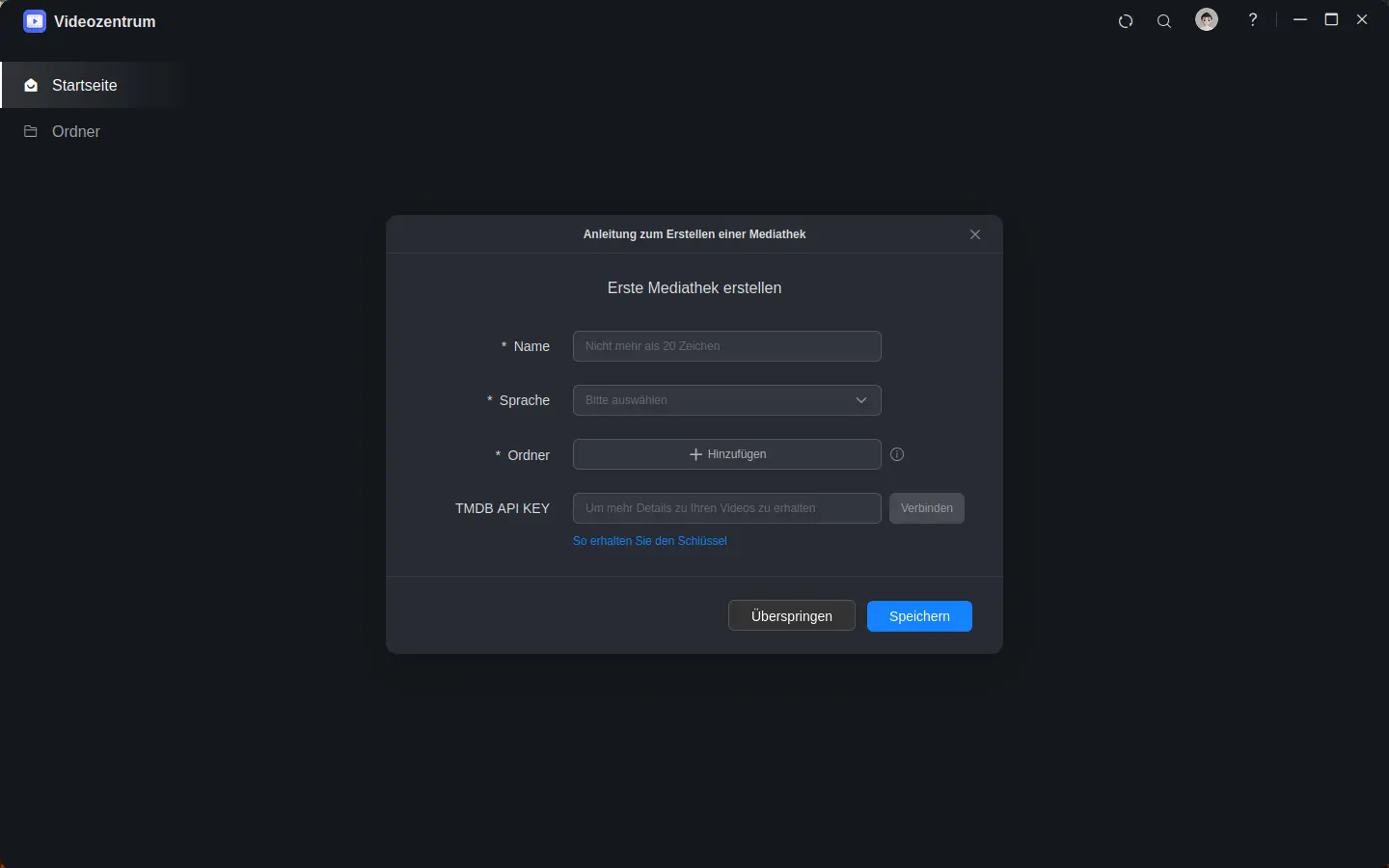
Task: Open the user avatar profile
Action: tap(1207, 20)
